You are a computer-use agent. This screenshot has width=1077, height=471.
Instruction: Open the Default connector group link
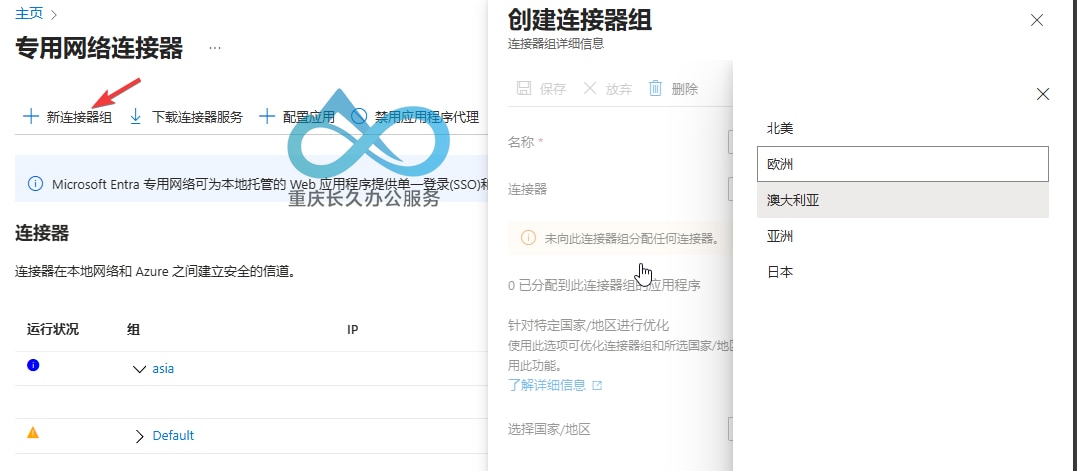click(x=173, y=435)
